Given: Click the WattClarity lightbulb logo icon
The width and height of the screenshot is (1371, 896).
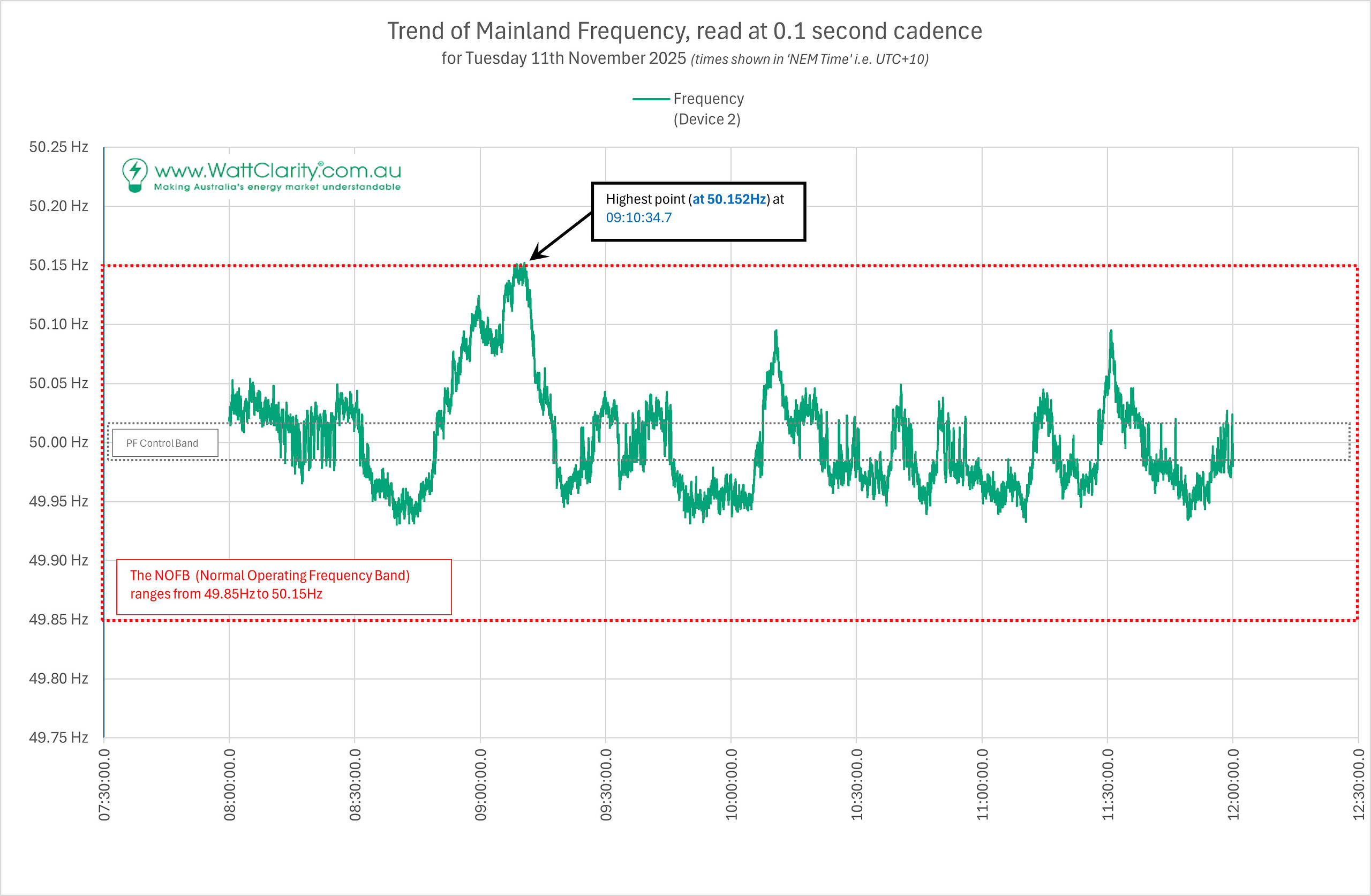Looking at the screenshot, I should (x=135, y=175).
